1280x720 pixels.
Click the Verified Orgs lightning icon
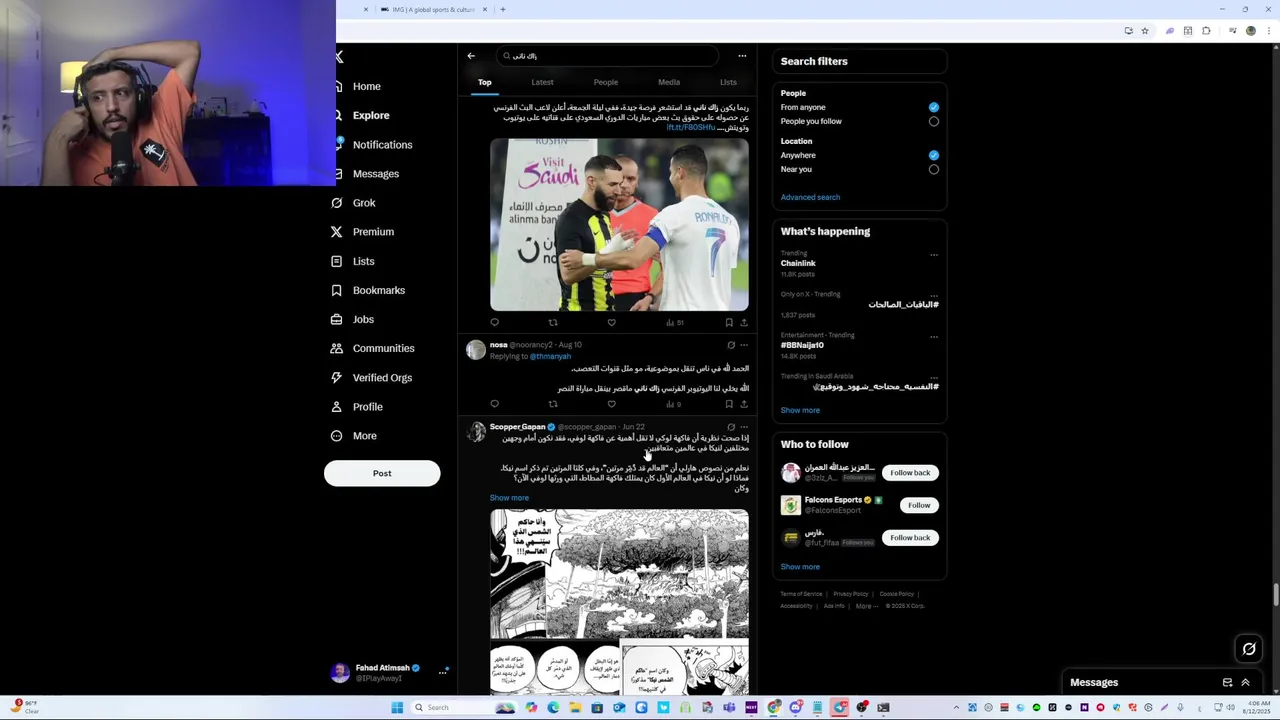pyautogui.click(x=337, y=378)
